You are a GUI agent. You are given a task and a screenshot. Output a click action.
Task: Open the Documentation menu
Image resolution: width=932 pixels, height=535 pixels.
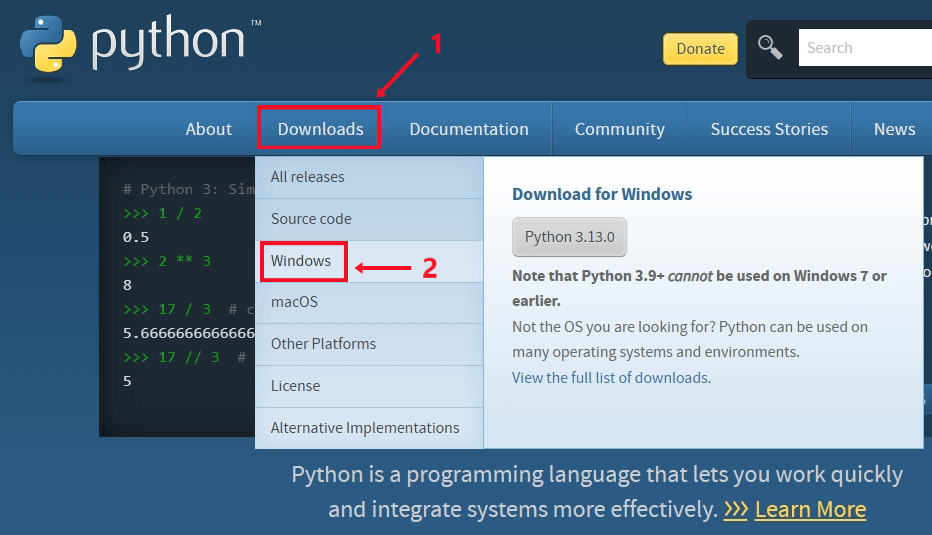469,129
